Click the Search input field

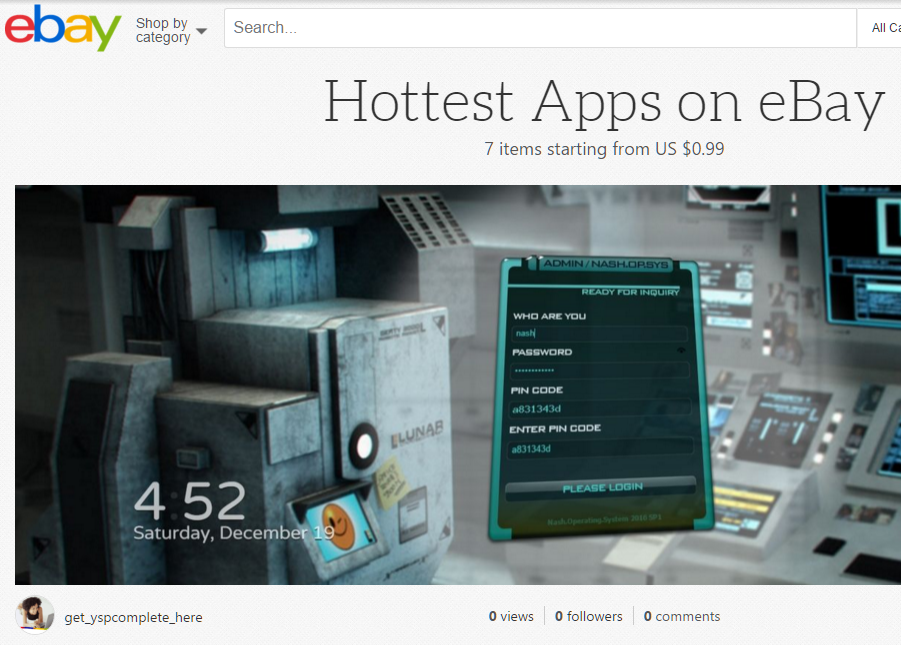540,28
